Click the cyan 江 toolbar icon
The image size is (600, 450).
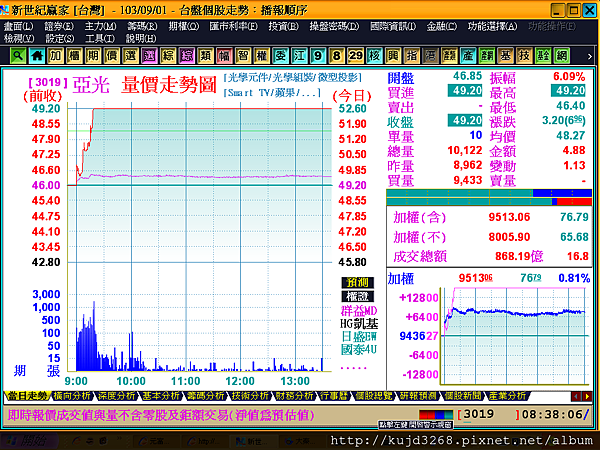[299, 56]
